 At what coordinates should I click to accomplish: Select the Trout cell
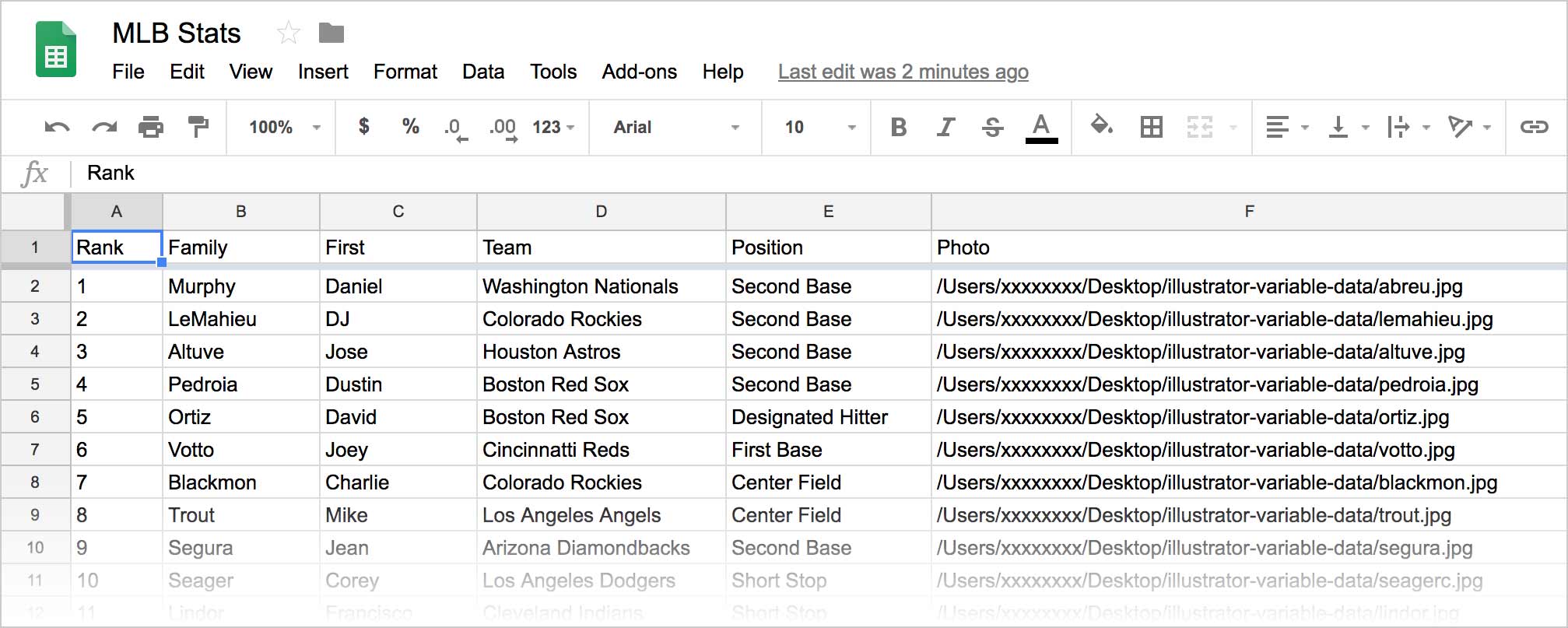241,515
